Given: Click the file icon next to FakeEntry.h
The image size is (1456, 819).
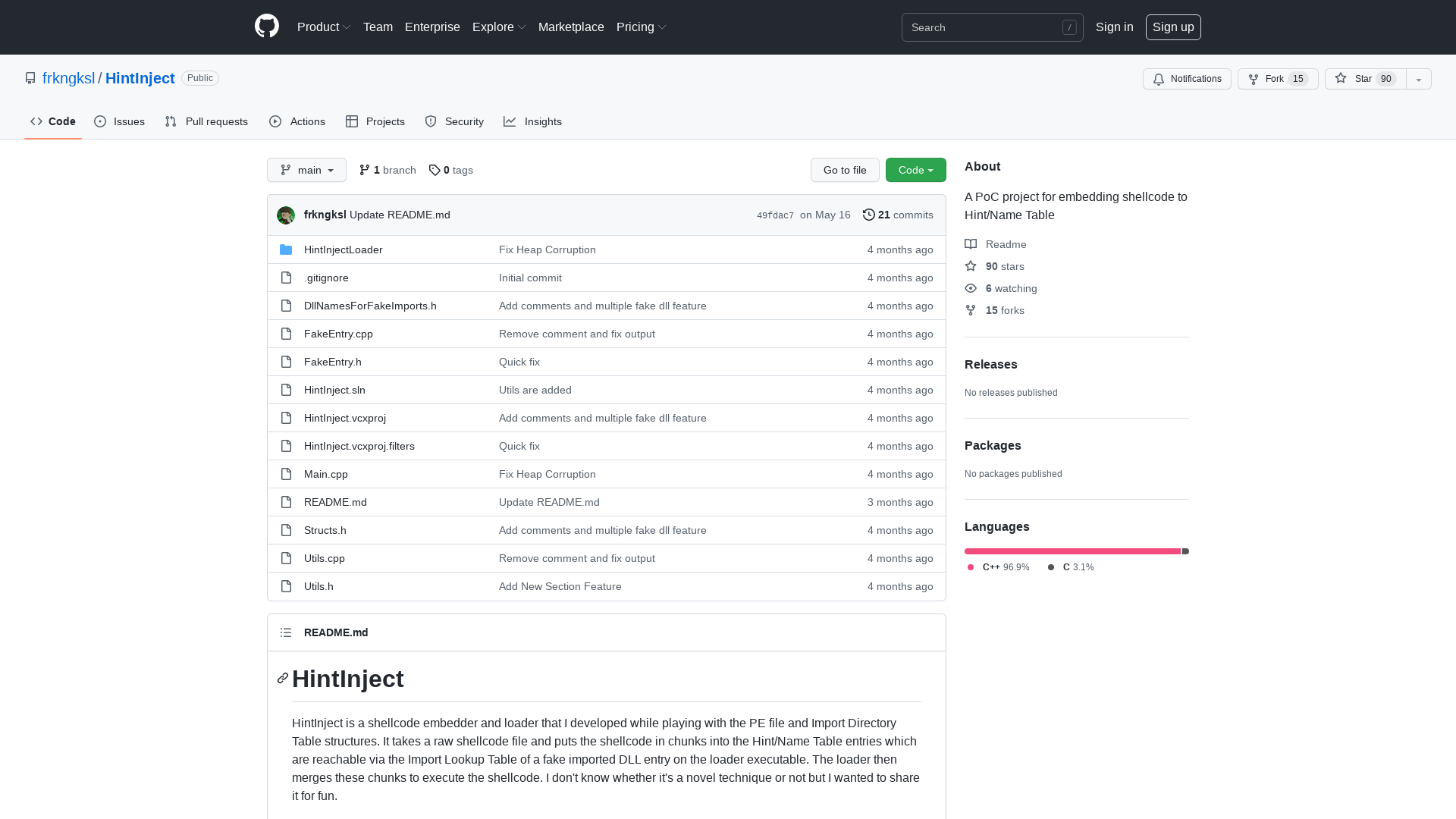Looking at the screenshot, I should point(286,362).
